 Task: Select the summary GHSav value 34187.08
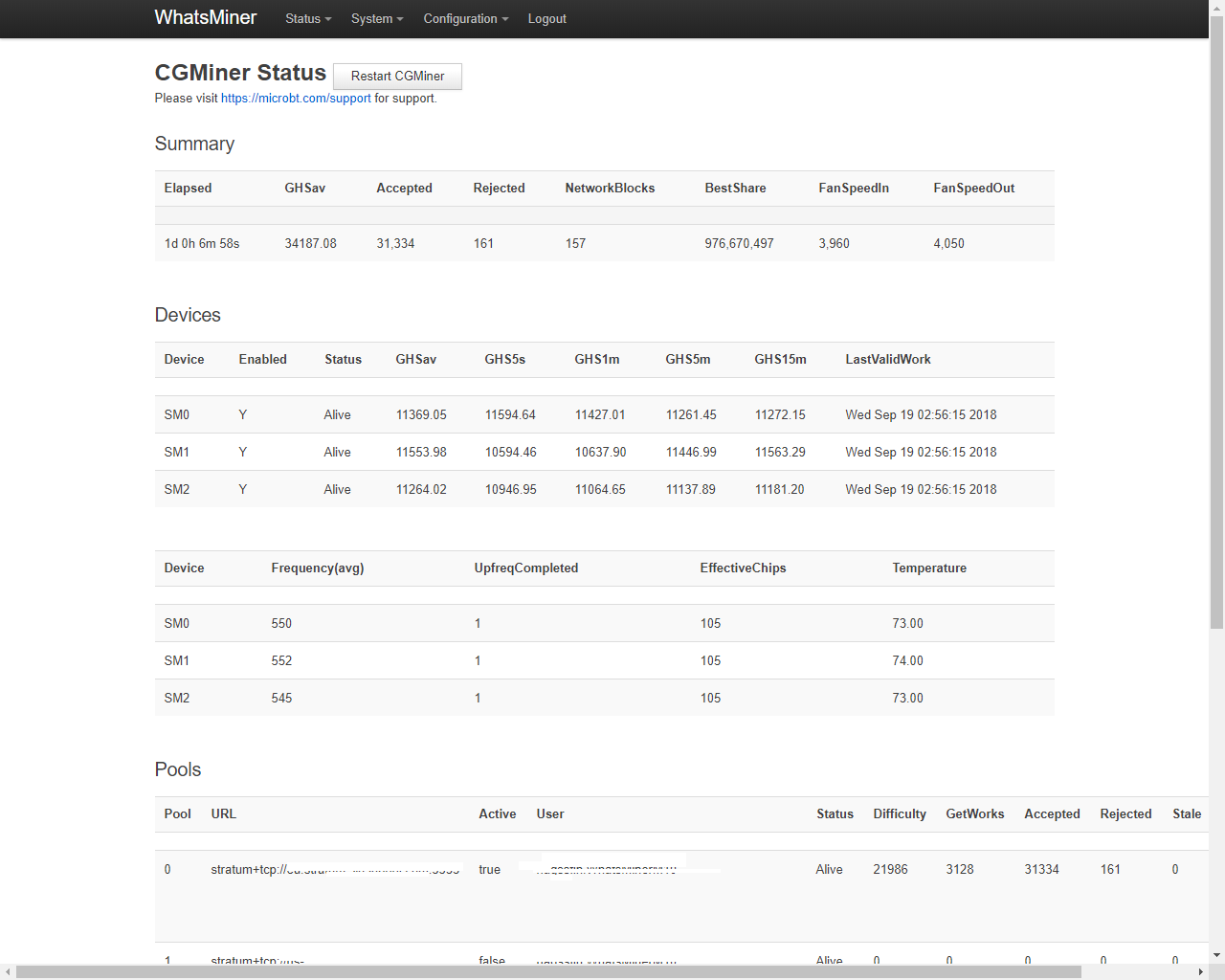coord(311,244)
